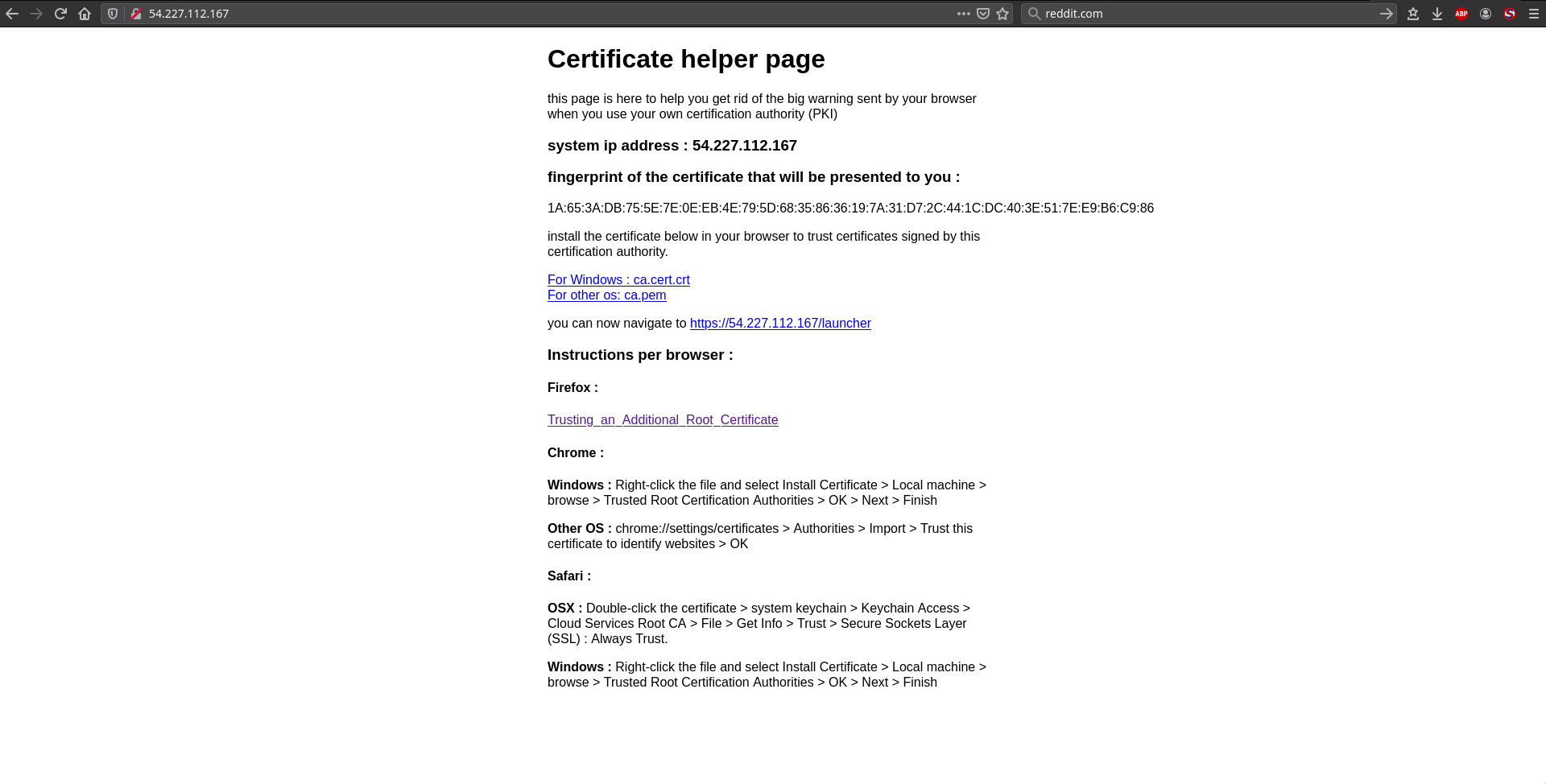1546x784 pixels.
Task: Download ca.pem for other OS
Action: point(607,295)
